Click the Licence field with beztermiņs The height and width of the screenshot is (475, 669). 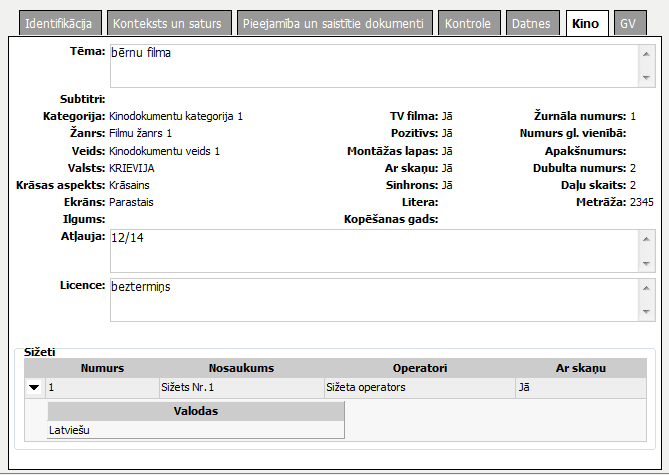pyautogui.click(x=370, y=299)
